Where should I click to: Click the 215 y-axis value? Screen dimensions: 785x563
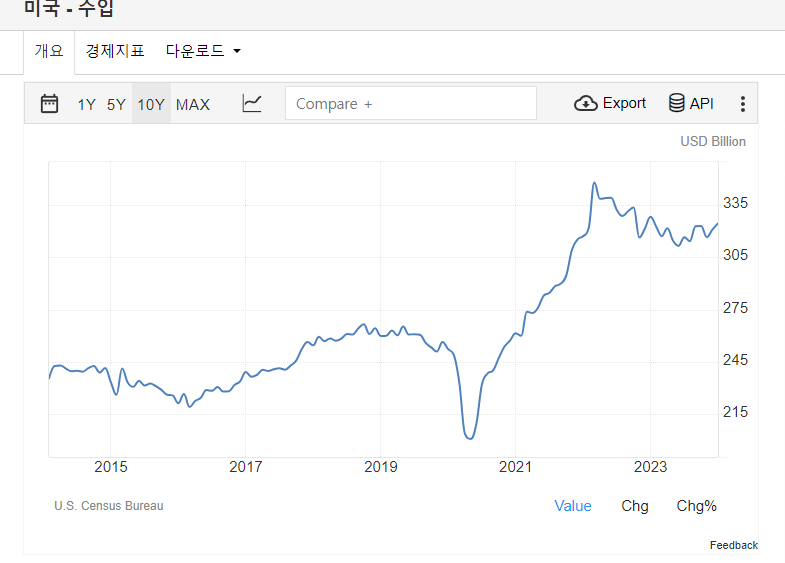tap(735, 412)
